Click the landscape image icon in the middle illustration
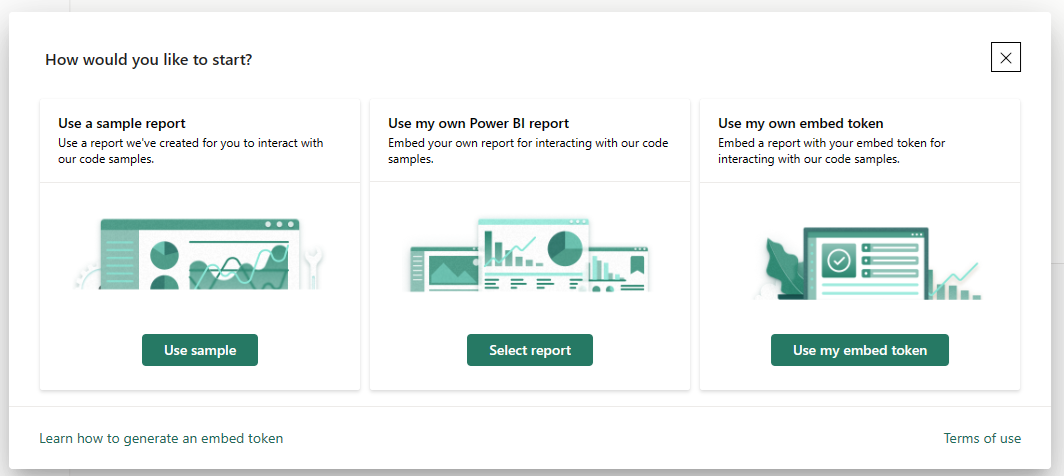This screenshot has width=1064, height=476. [454, 270]
